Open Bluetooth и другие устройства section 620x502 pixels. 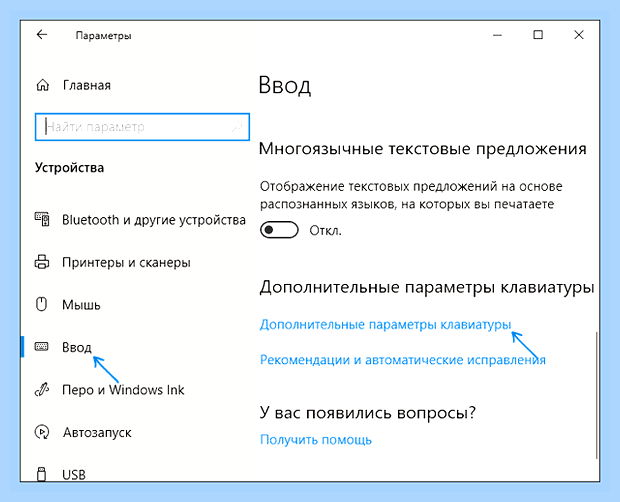pyautogui.click(x=154, y=220)
